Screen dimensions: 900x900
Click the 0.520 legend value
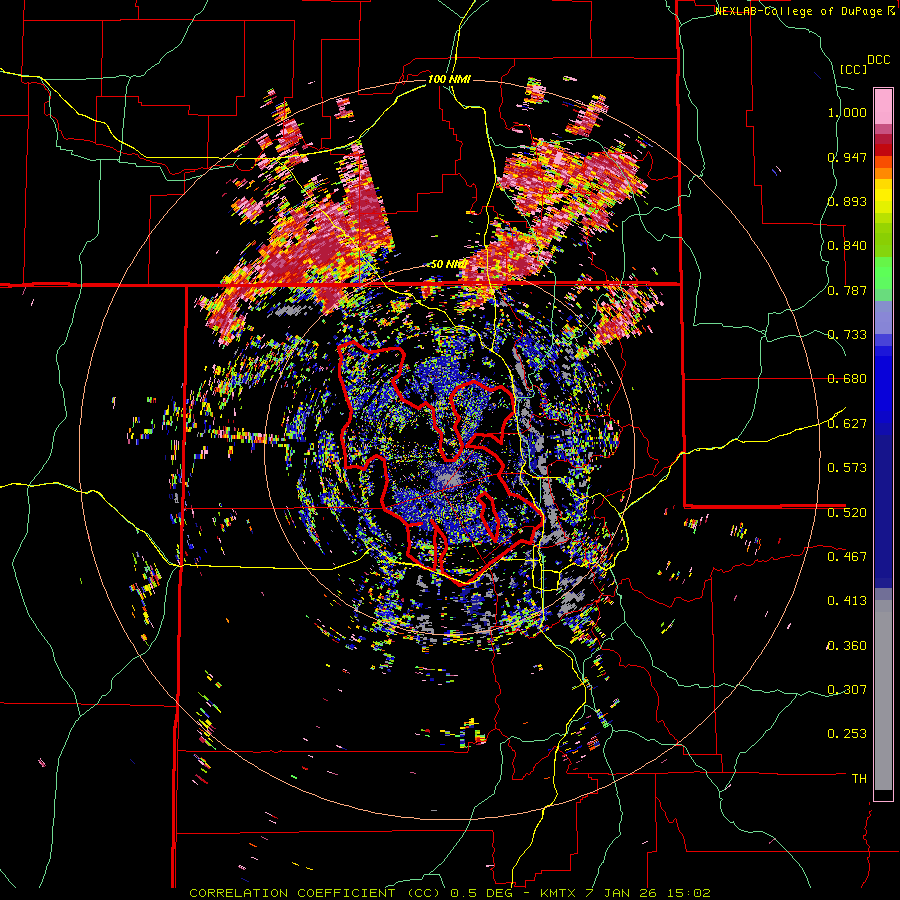[847, 512]
